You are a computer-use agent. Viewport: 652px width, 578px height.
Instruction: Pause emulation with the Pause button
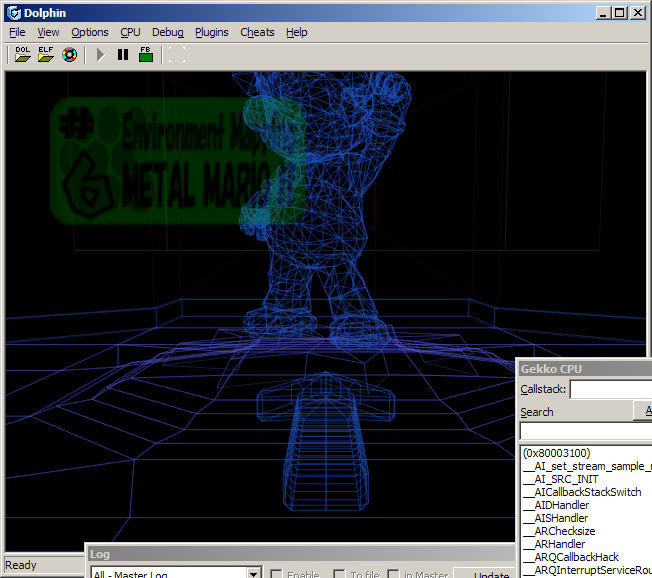pos(123,54)
